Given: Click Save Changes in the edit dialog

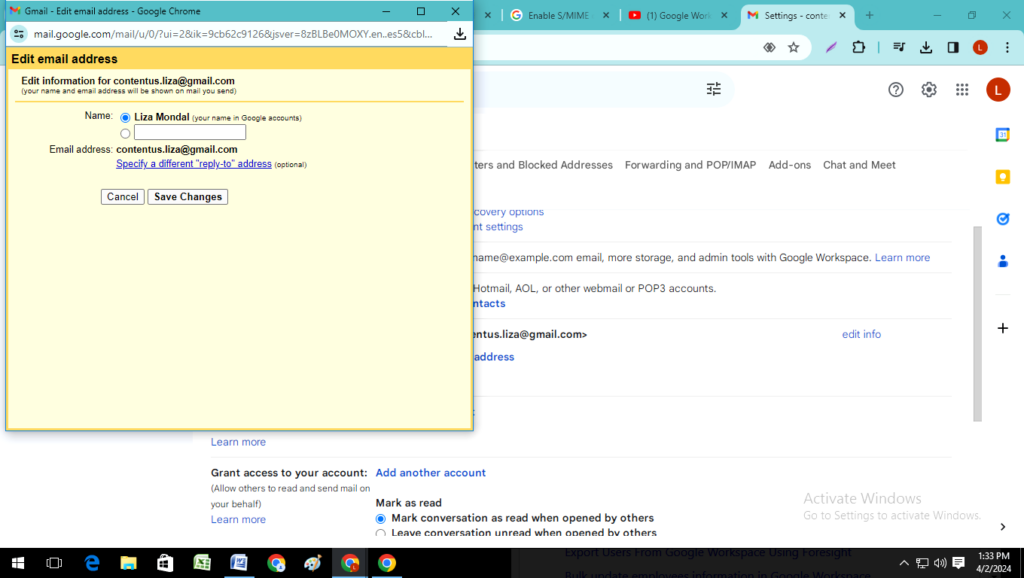Looking at the screenshot, I should pos(187,196).
